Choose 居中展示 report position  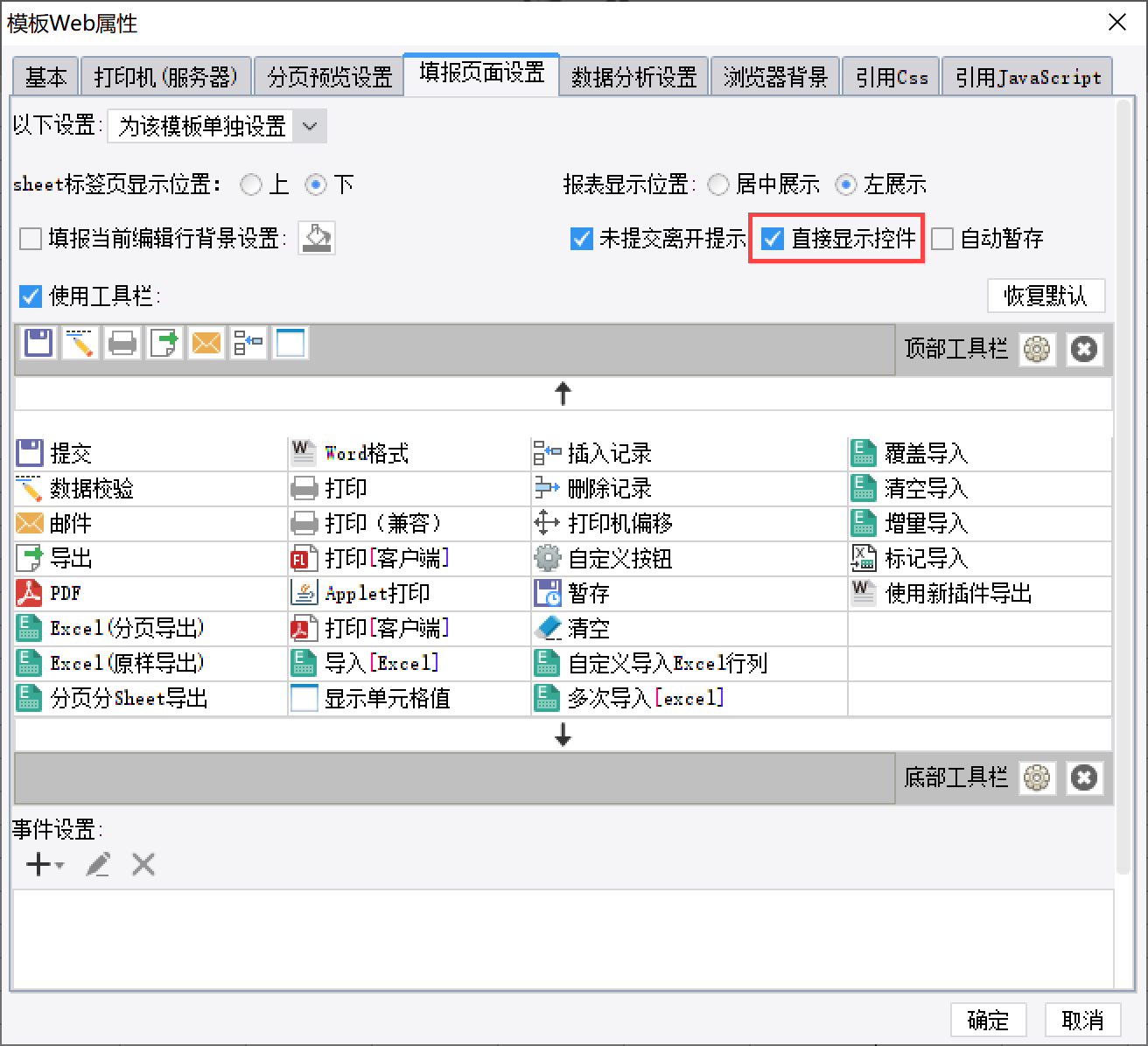718,185
